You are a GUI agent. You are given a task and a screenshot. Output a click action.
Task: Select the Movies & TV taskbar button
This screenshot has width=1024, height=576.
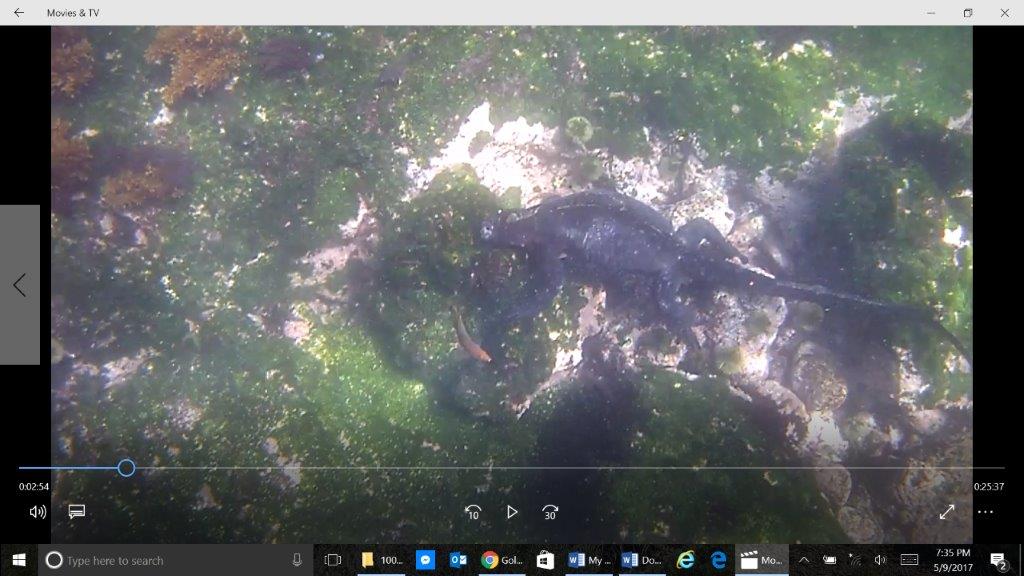point(762,560)
